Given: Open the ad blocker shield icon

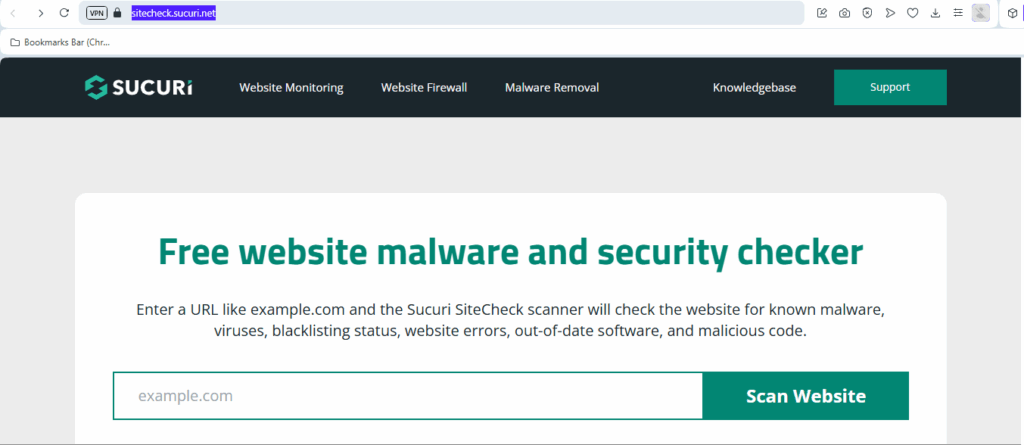Looking at the screenshot, I should 866,13.
